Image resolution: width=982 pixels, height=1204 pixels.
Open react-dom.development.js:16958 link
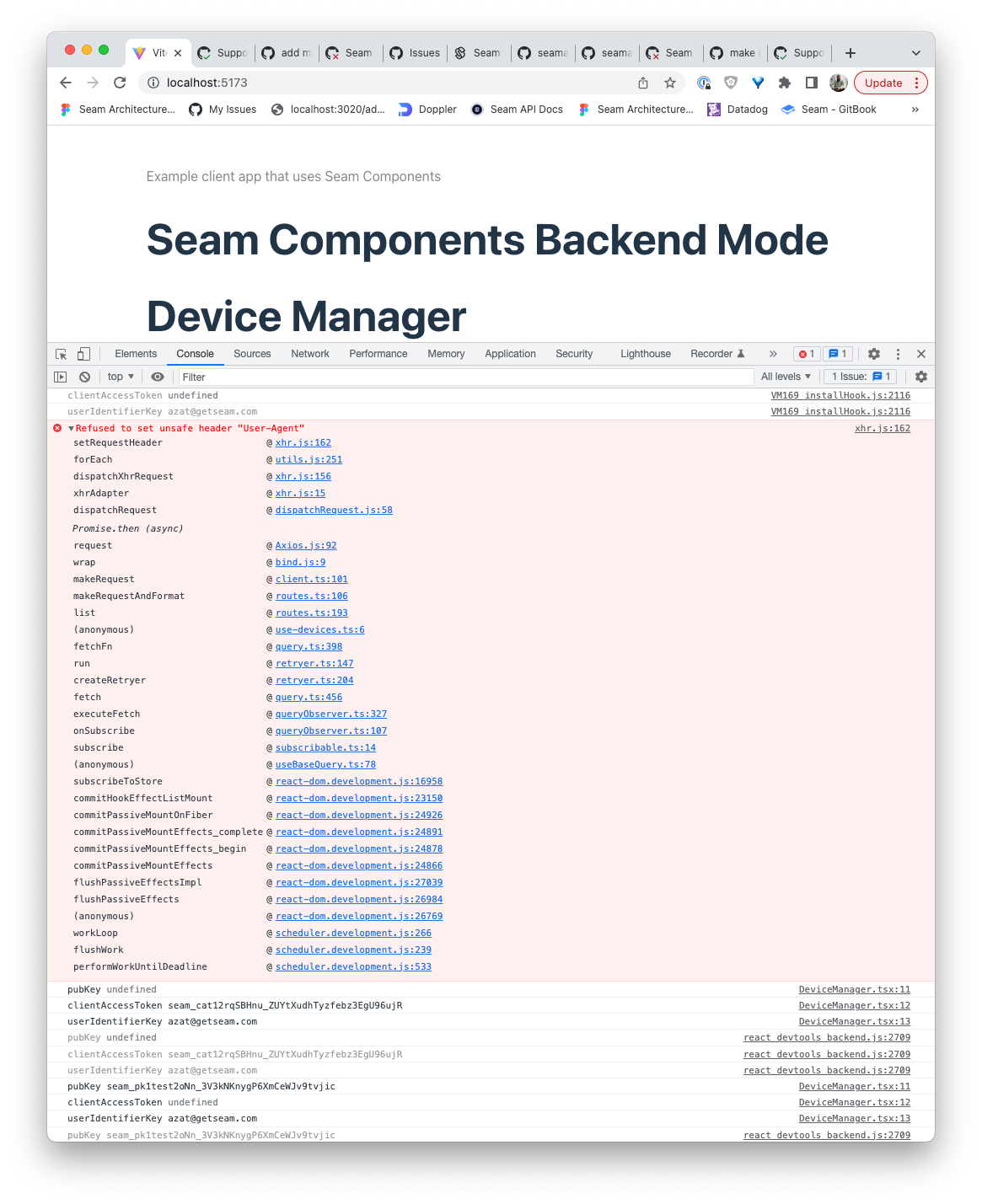(x=359, y=782)
